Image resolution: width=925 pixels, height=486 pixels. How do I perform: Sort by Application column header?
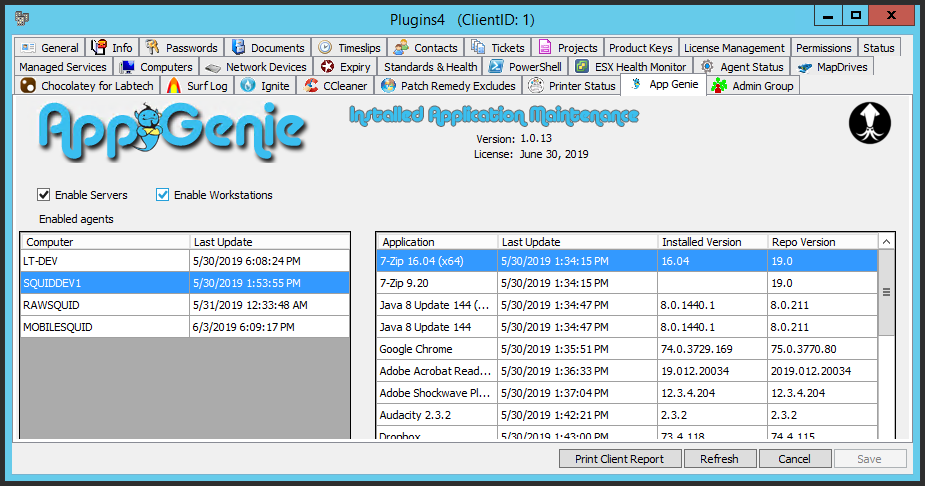(x=436, y=242)
